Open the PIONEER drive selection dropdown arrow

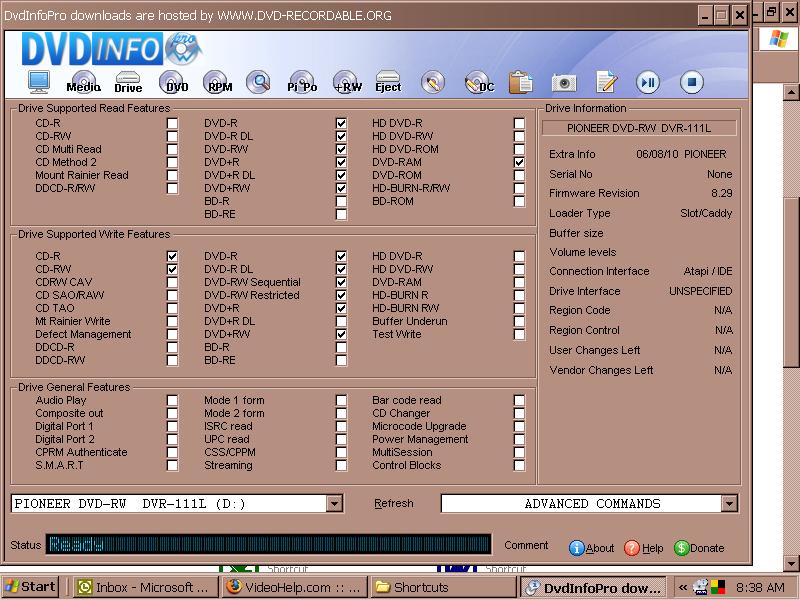click(x=334, y=504)
